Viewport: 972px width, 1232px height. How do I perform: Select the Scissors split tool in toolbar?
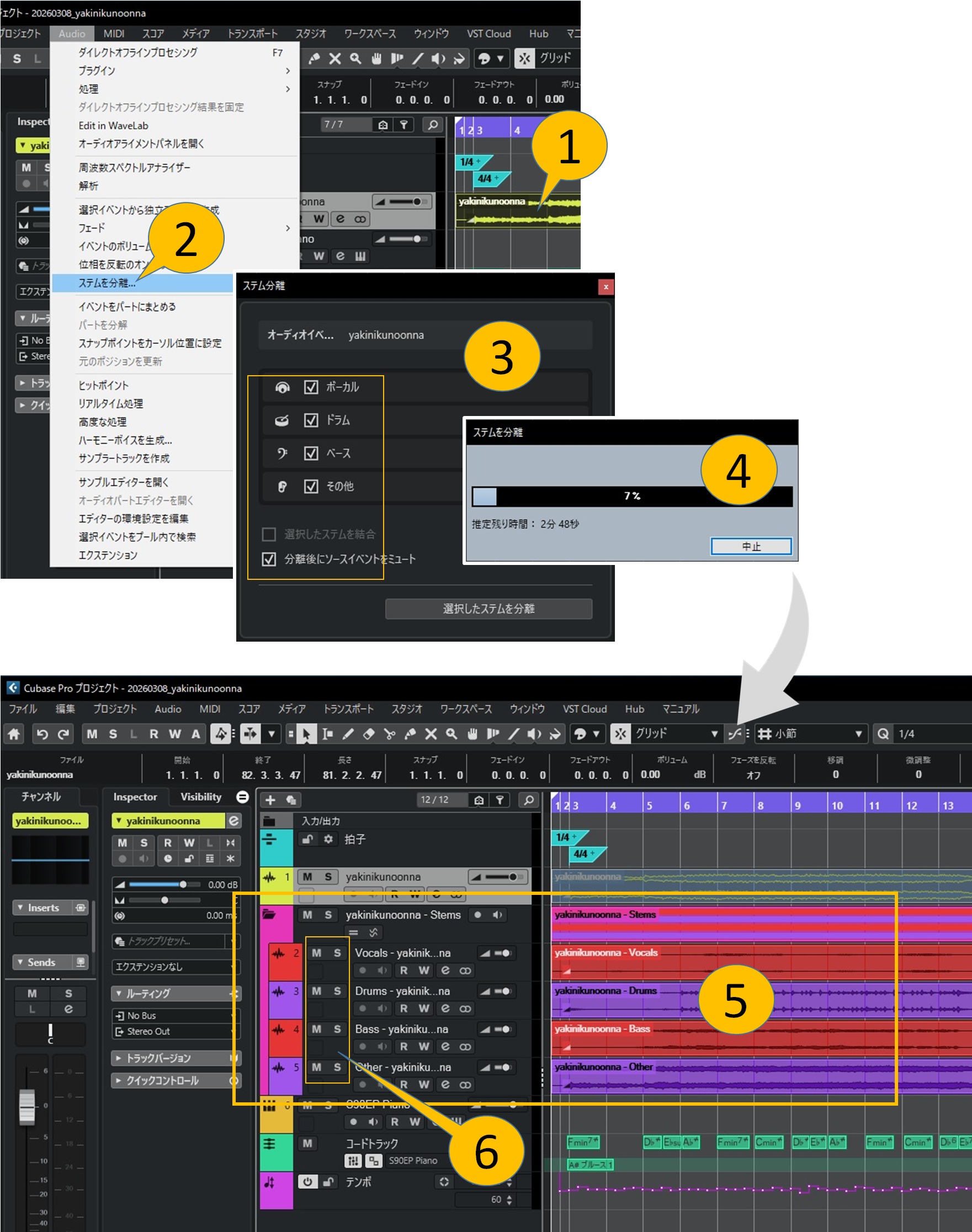click(x=389, y=734)
